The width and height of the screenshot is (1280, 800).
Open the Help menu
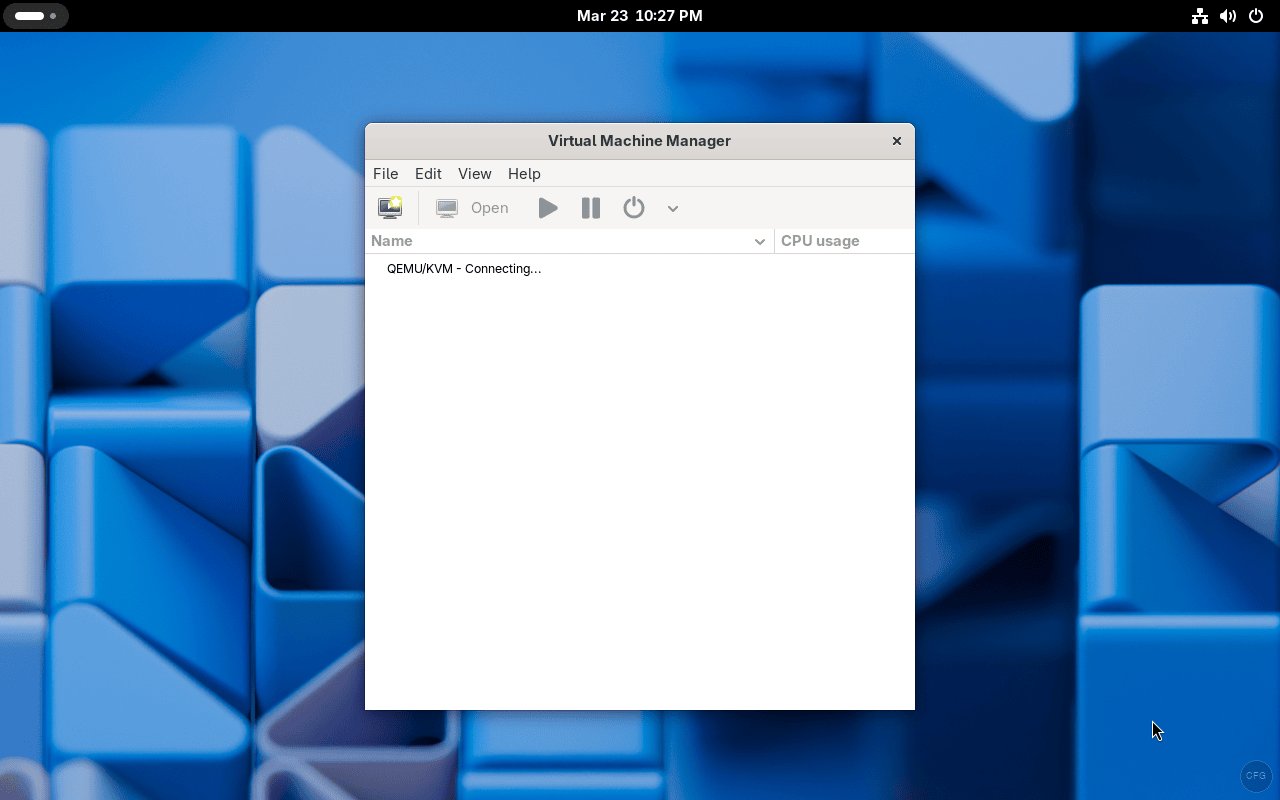point(524,173)
